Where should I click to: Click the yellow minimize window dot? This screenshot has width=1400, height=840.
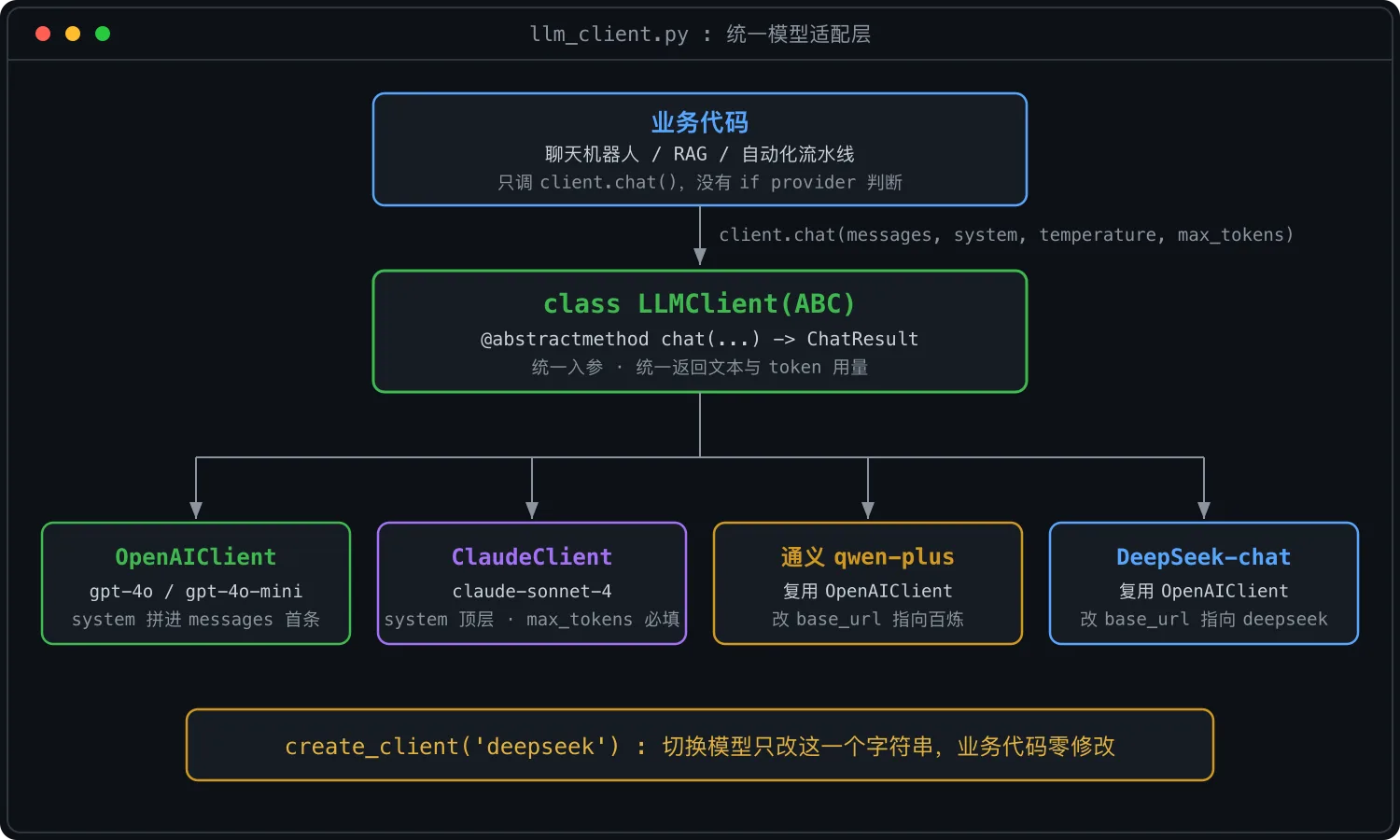[73, 34]
